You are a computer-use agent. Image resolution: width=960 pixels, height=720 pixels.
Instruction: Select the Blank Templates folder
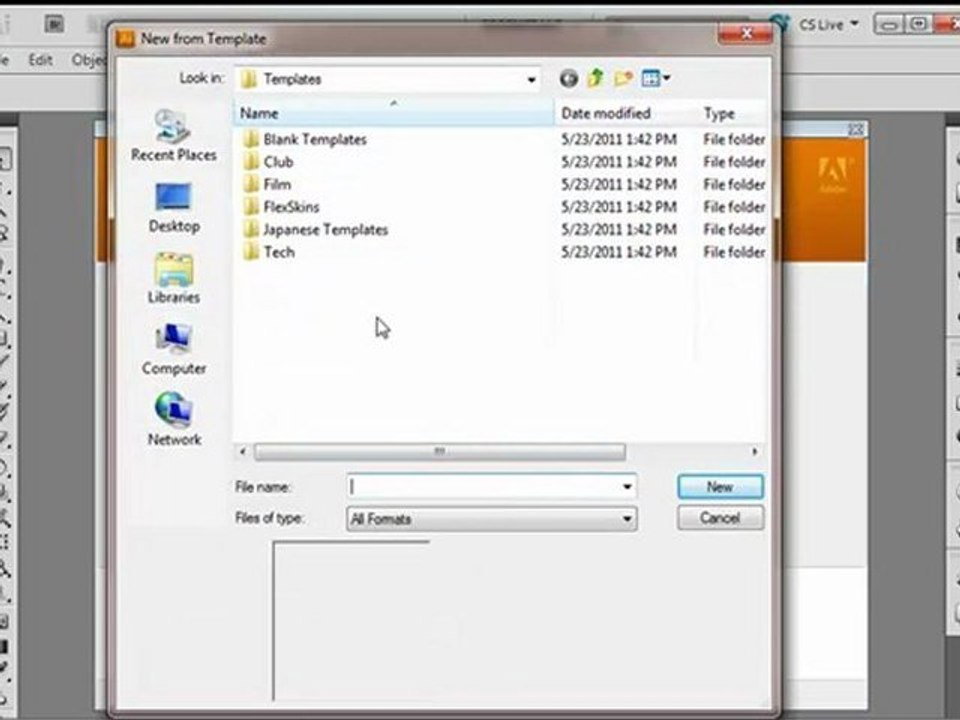pos(315,140)
